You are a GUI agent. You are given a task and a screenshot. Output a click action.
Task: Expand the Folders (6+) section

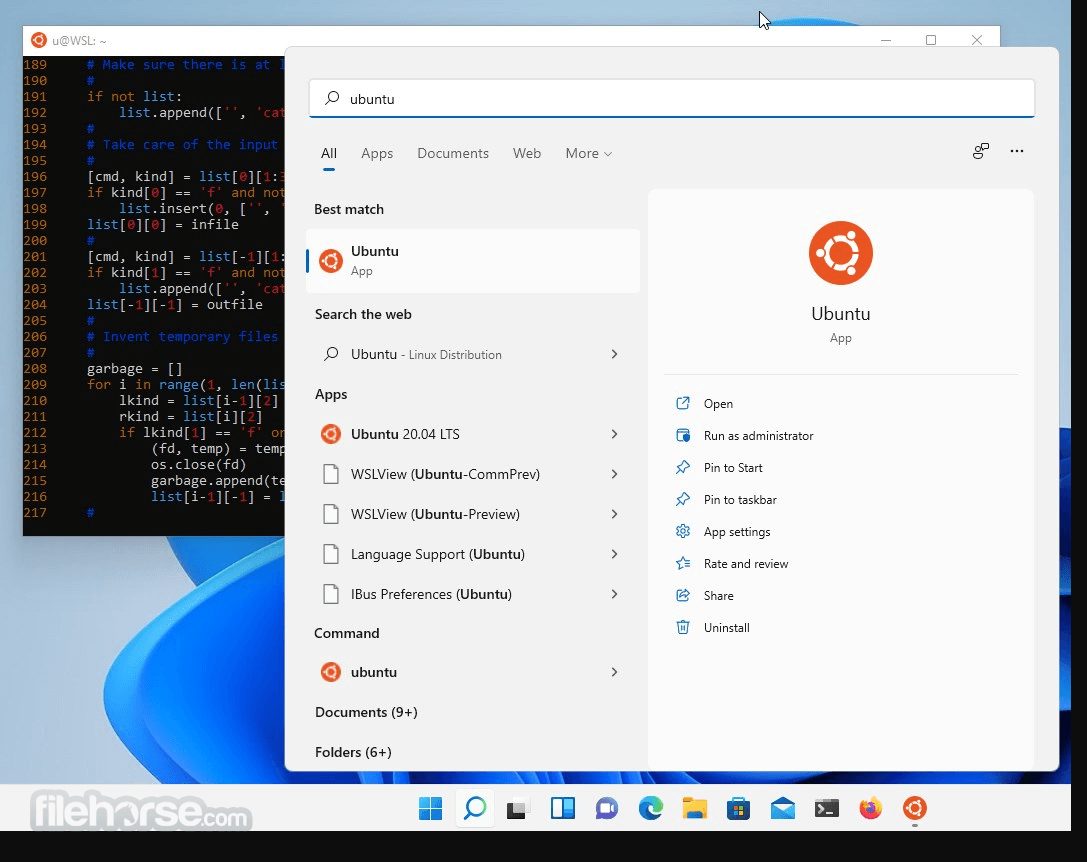(353, 752)
